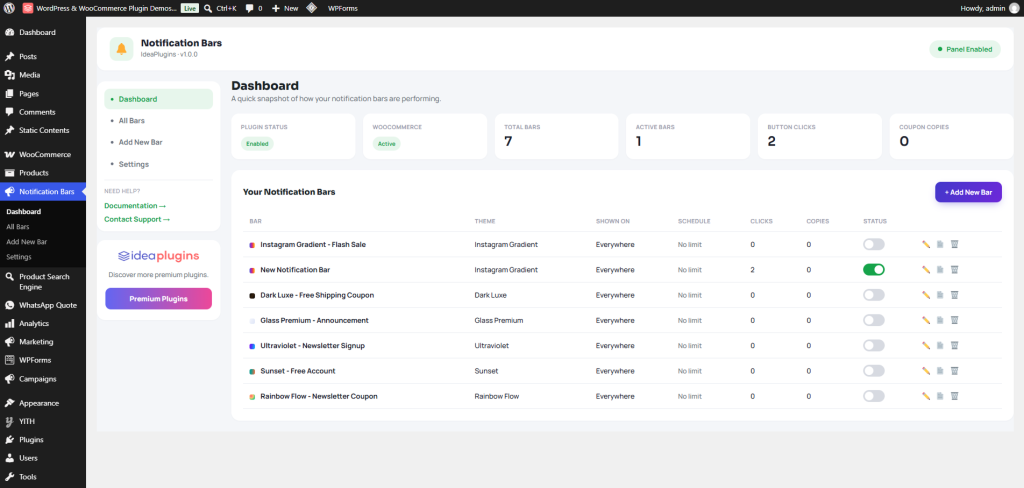The height and width of the screenshot is (488, 1024).
Task: Enable the Instagram Gradient - Flash Sale toggle
Action: [x=874, y=244]
